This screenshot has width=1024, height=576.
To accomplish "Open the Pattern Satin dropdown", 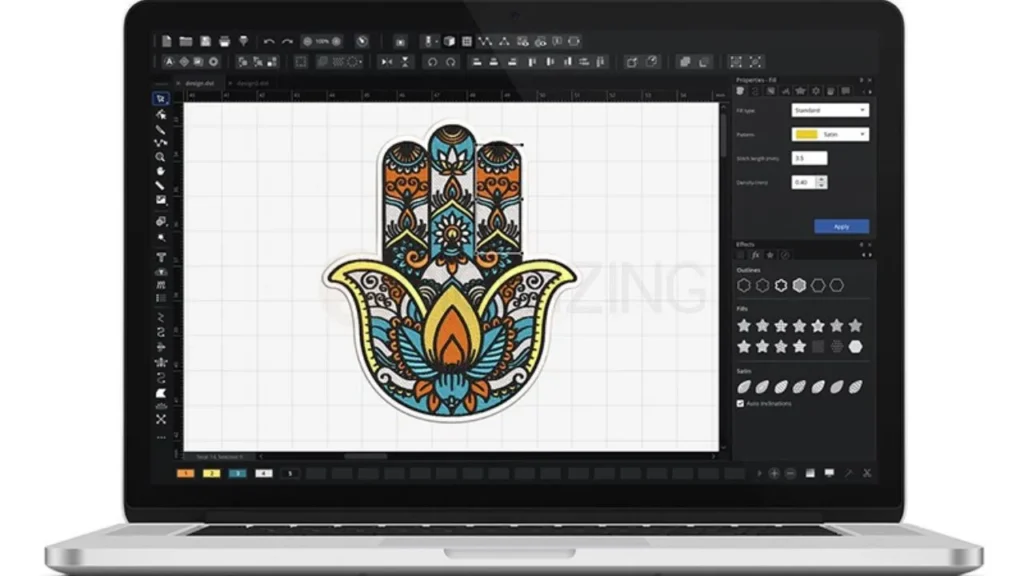I will 829,134.
